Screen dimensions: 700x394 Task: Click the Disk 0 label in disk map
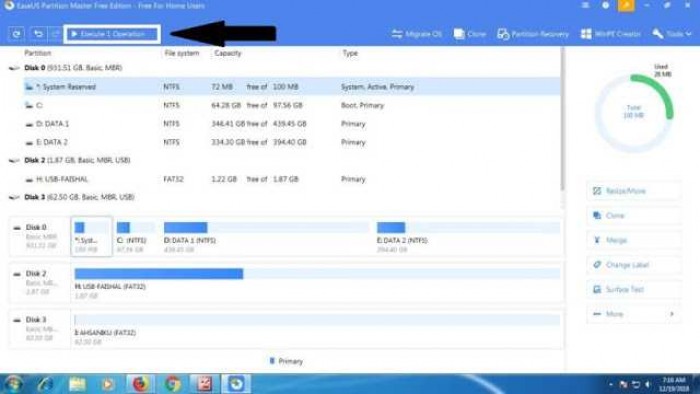(36, 227)
